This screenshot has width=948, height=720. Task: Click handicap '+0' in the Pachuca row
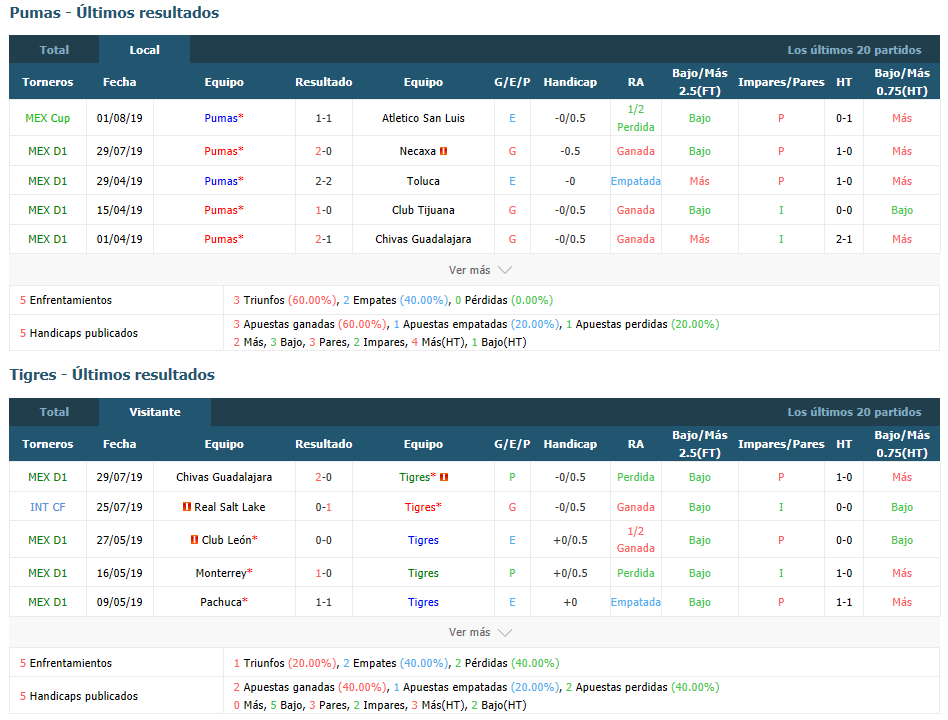tap(570, 602)
